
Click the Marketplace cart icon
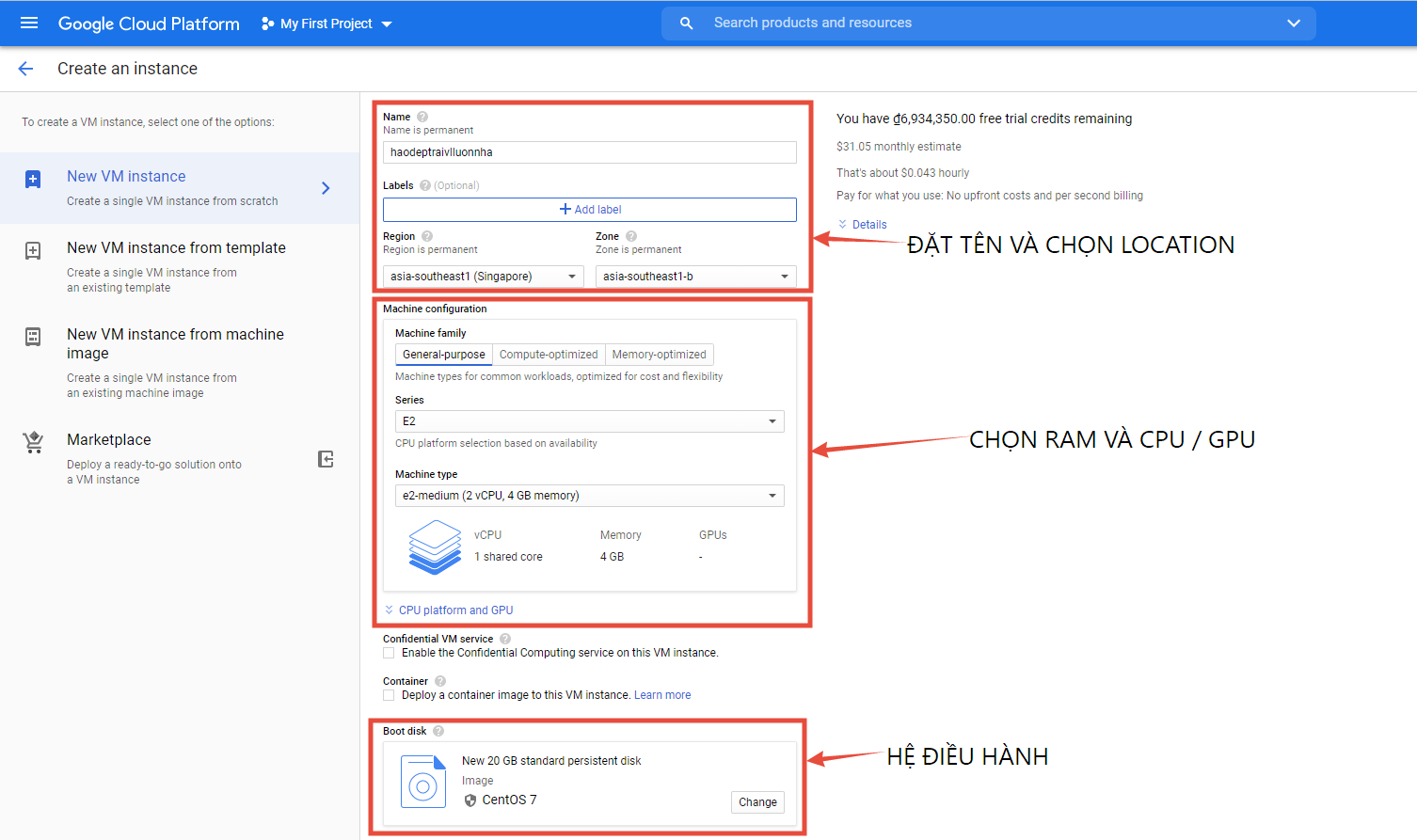34,442
